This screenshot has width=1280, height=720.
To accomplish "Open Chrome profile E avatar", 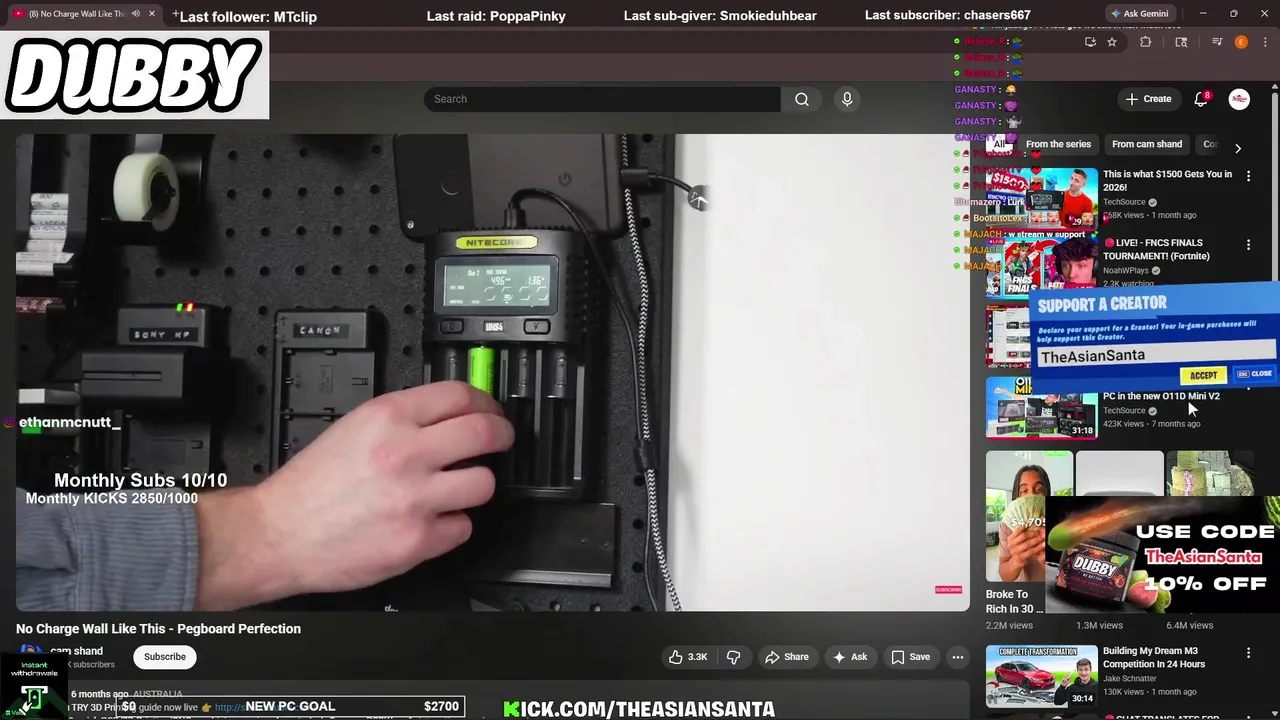I will [x=1241, y=42].
